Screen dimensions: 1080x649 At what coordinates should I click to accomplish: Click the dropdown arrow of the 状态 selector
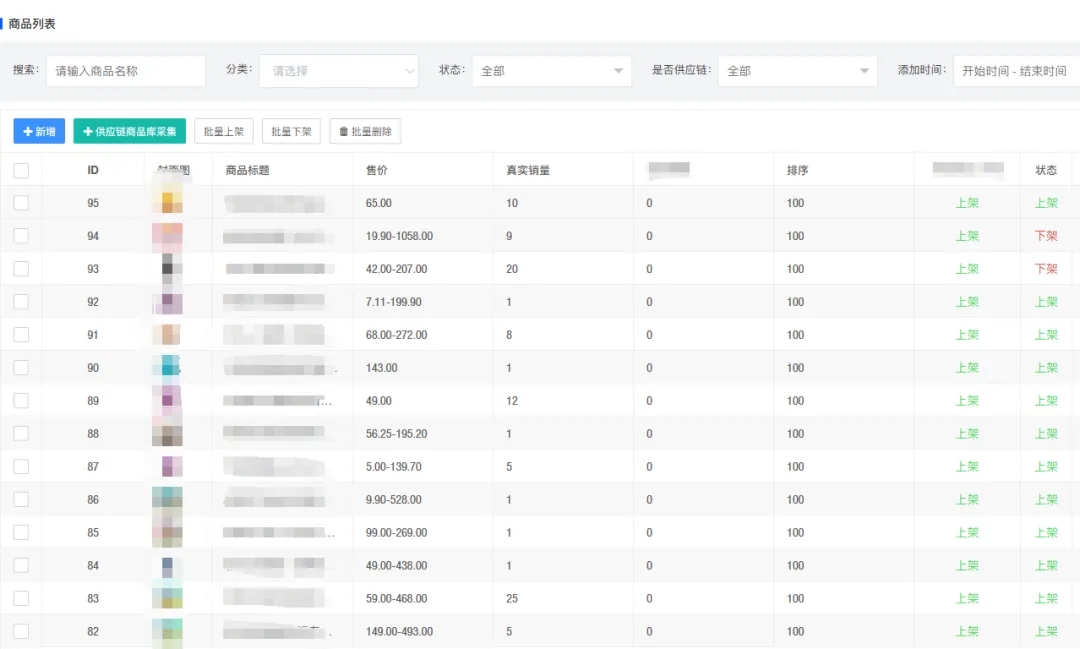pos(618,71)
